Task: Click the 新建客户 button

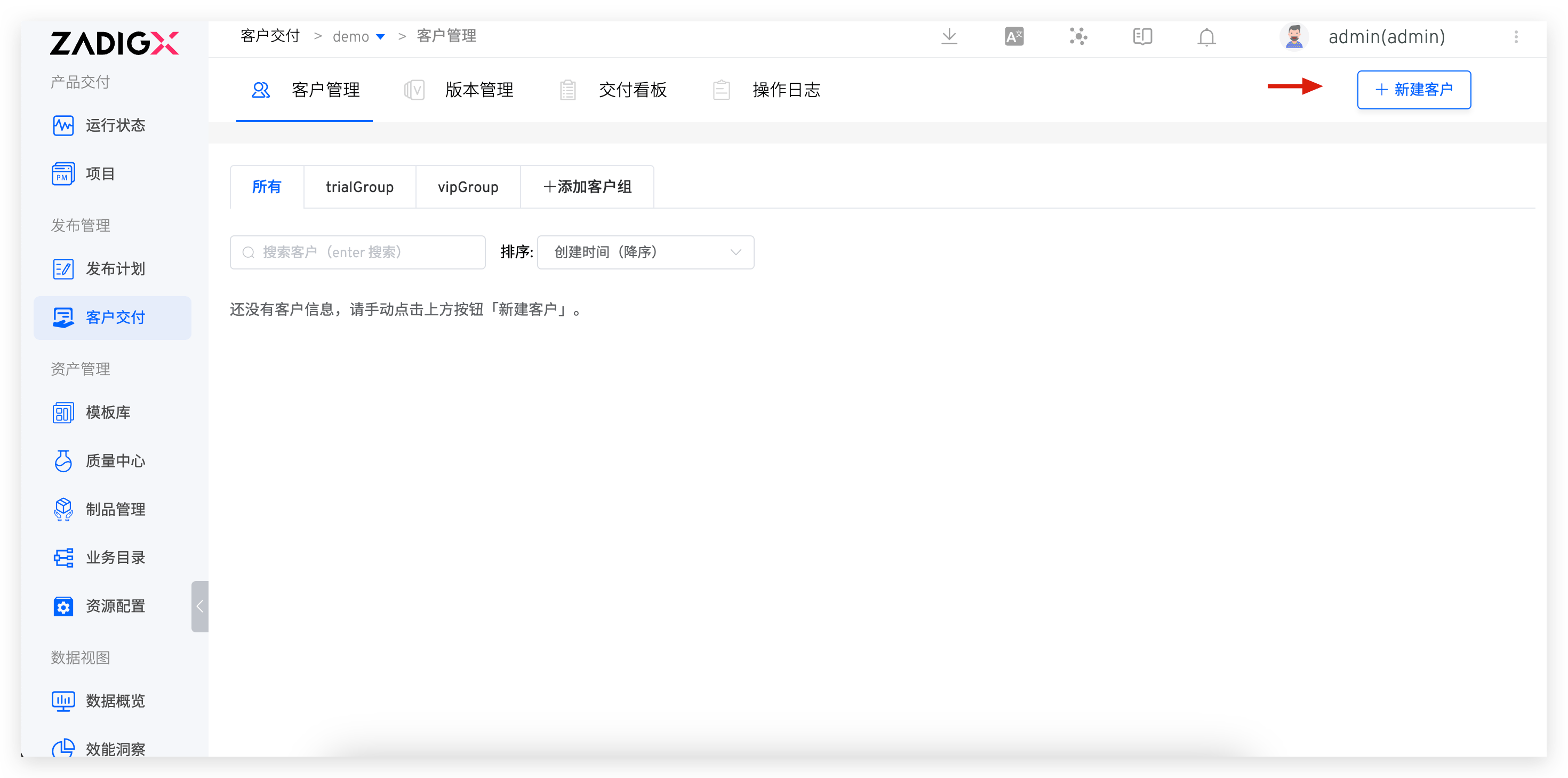Action: [x=1413, y=90]
